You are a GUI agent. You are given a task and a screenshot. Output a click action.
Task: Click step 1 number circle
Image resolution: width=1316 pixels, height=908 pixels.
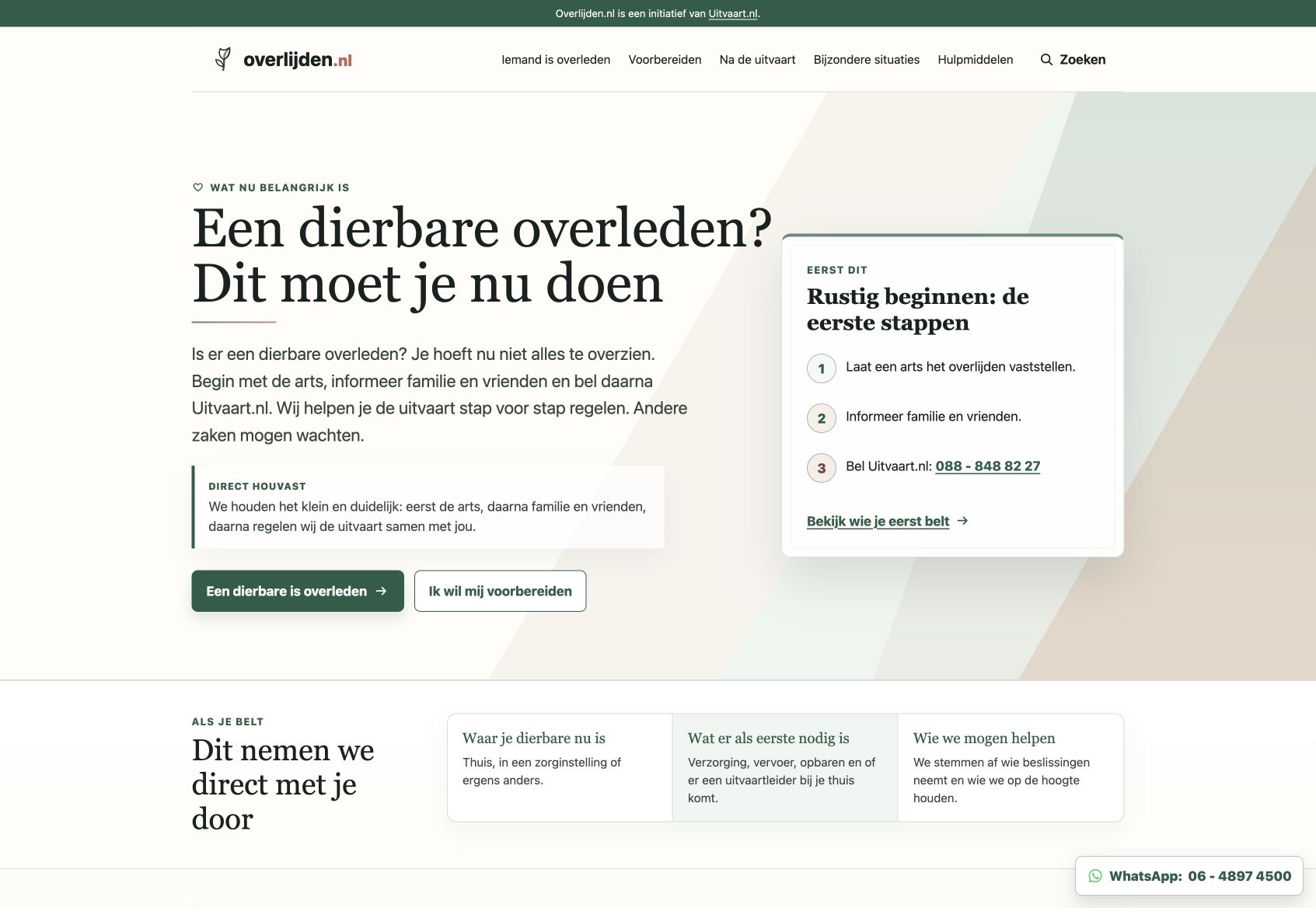822,368
